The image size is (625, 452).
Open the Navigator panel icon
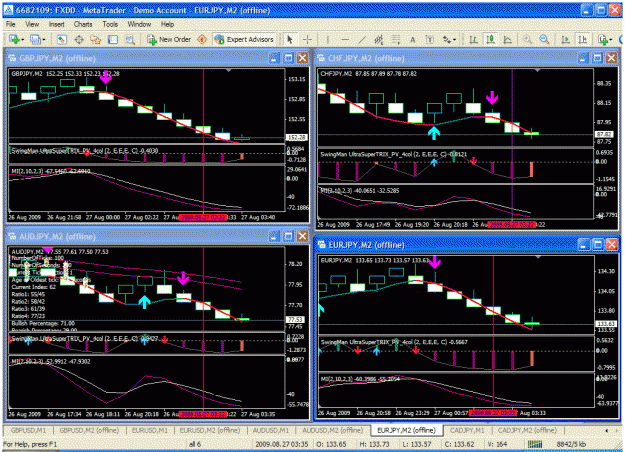[96, 39]
